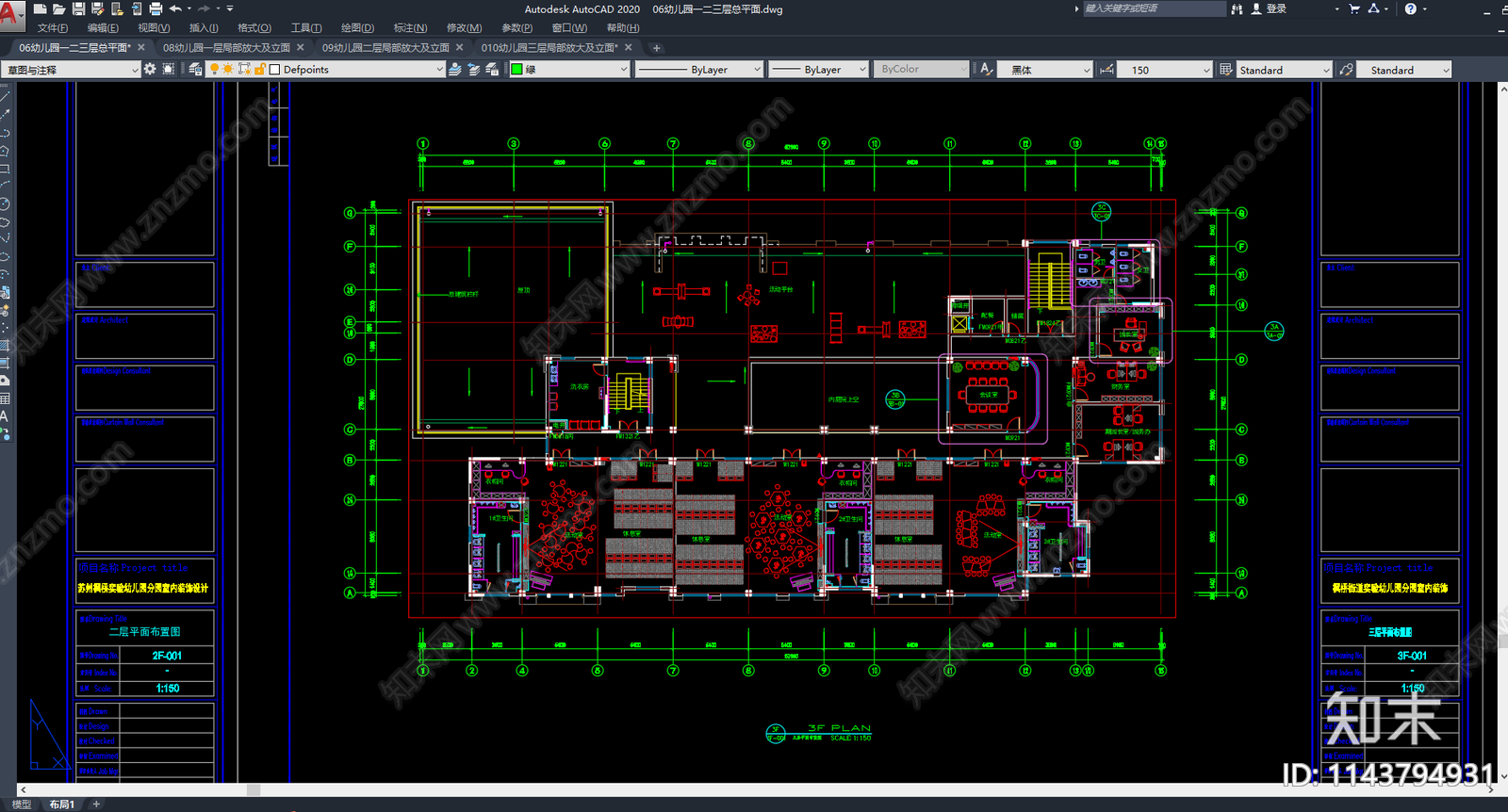Click the green color swatch
Viewport: 1508px width, 812px height.
(516, 70)
